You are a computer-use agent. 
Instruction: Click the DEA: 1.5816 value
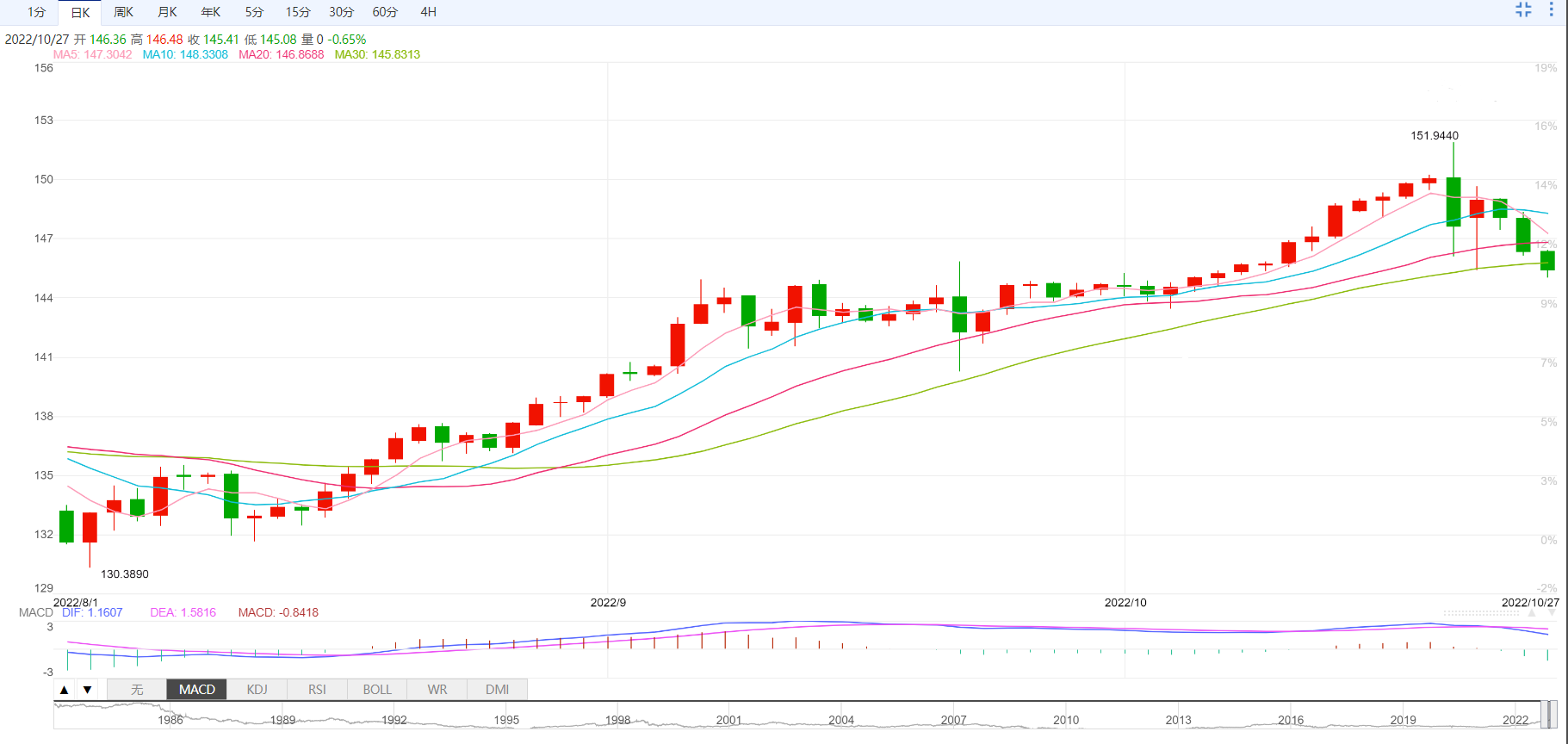point(183,612)
